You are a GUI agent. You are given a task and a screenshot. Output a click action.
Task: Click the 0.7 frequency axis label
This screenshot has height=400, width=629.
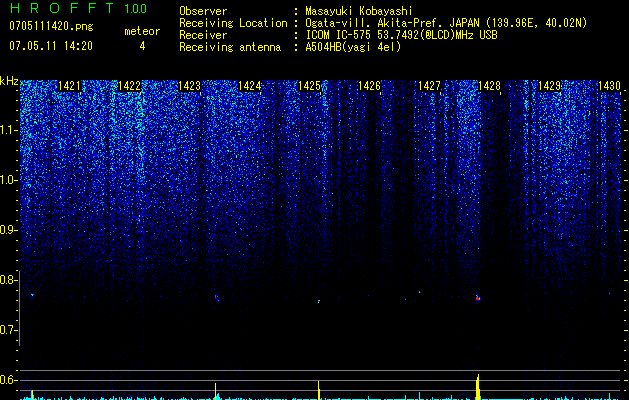point(8,330)
